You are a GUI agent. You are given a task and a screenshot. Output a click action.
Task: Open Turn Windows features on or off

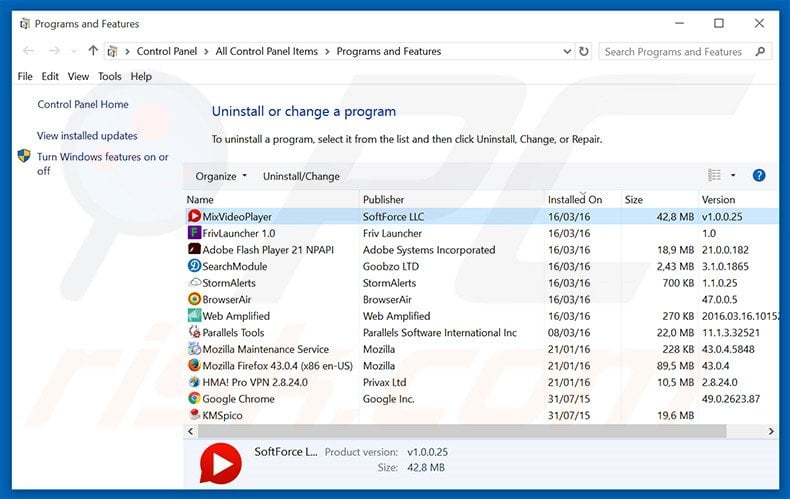click(102, 164)
